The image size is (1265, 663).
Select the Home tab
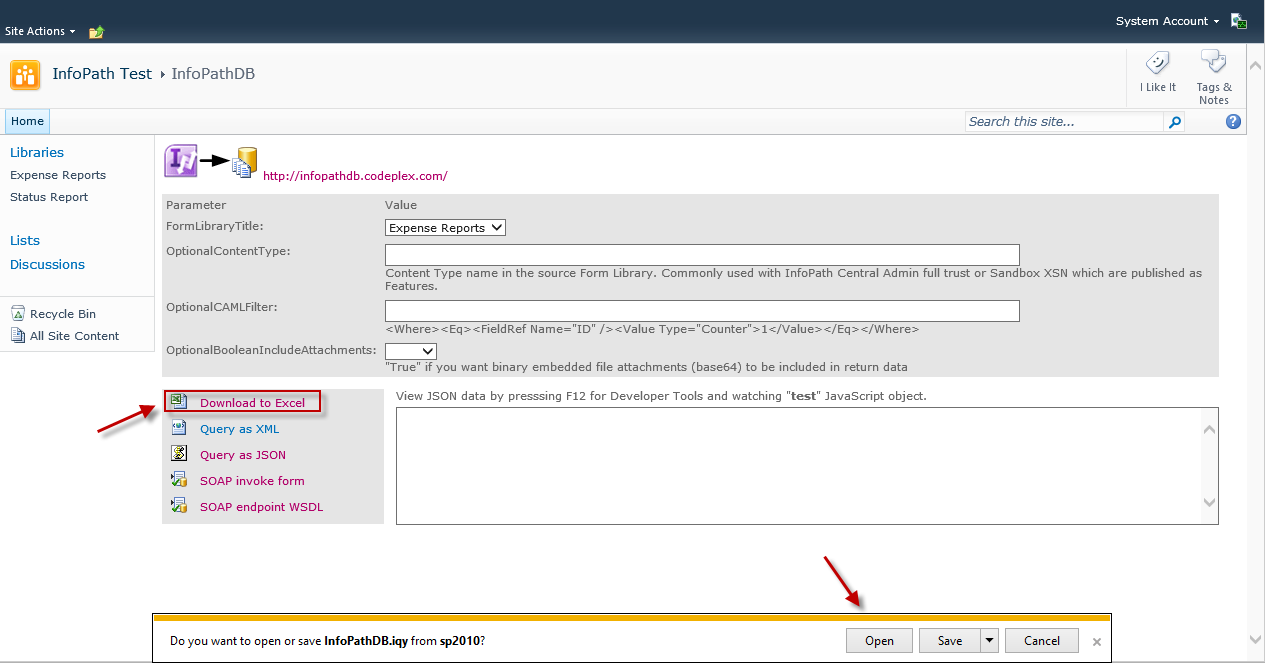point(27,121)
